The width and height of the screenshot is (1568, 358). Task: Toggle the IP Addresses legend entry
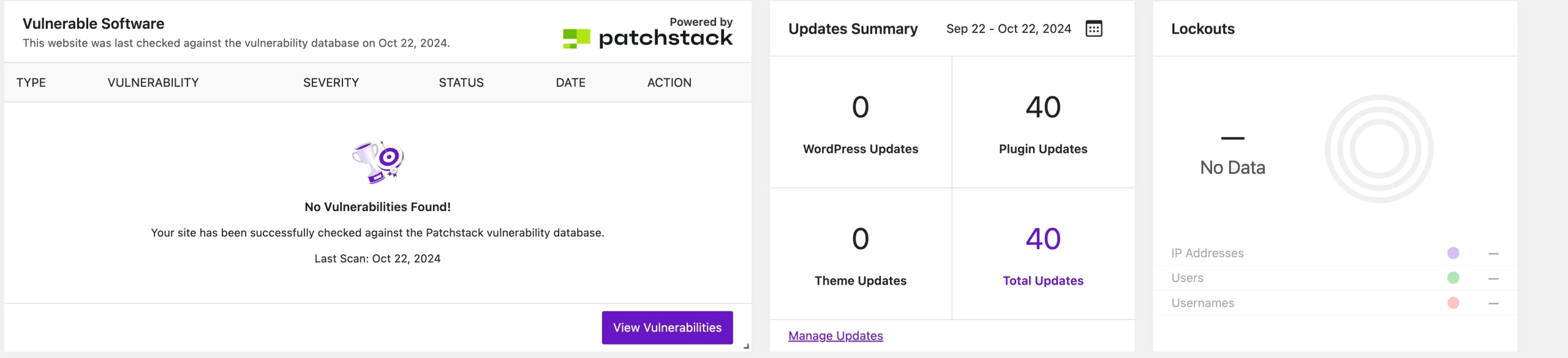click(x=1207, y=253)
